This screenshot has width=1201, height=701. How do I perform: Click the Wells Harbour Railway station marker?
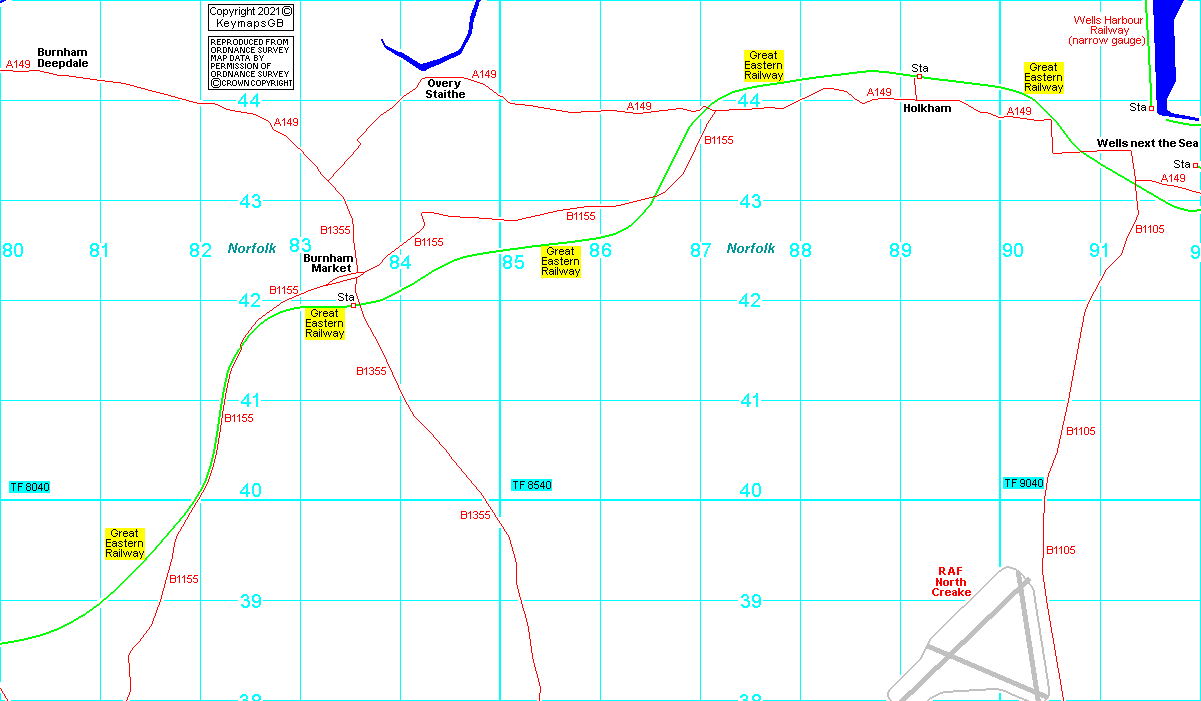[1151, 108]
